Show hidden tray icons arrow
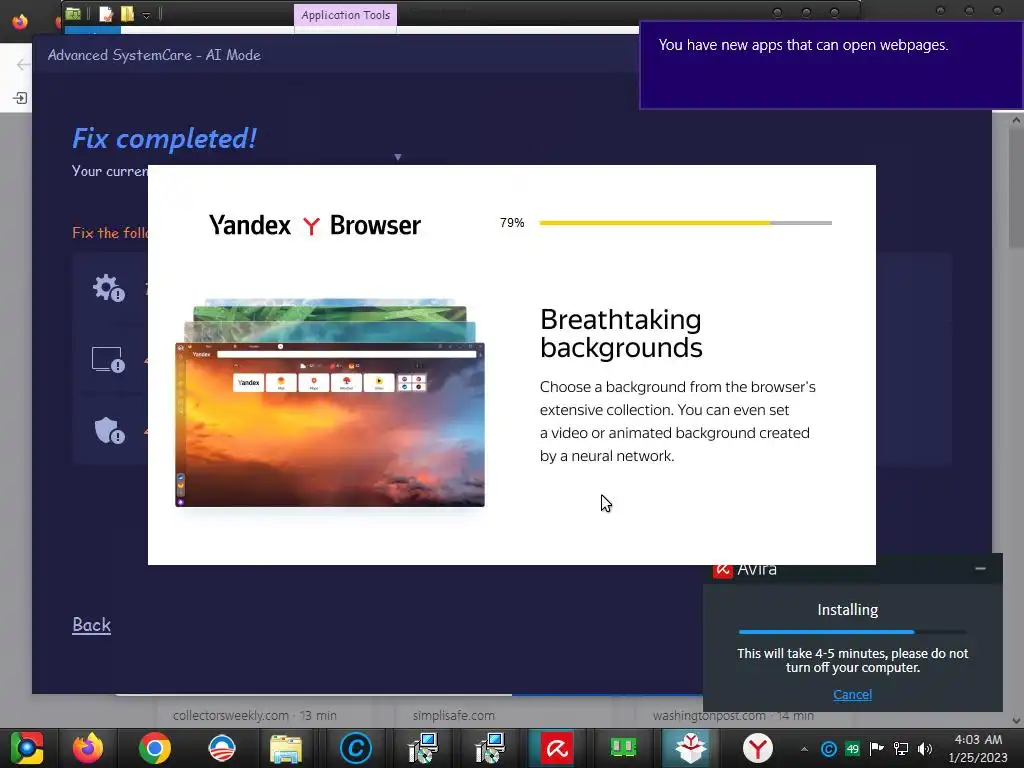 (804, 749)
